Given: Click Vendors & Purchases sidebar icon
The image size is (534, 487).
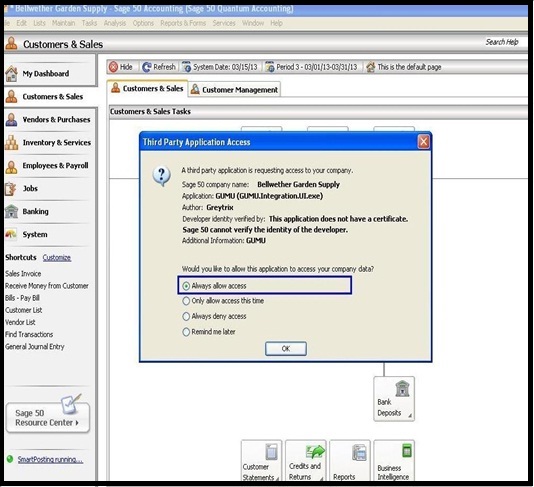Looking at the screenshot, I should (11, 120).
